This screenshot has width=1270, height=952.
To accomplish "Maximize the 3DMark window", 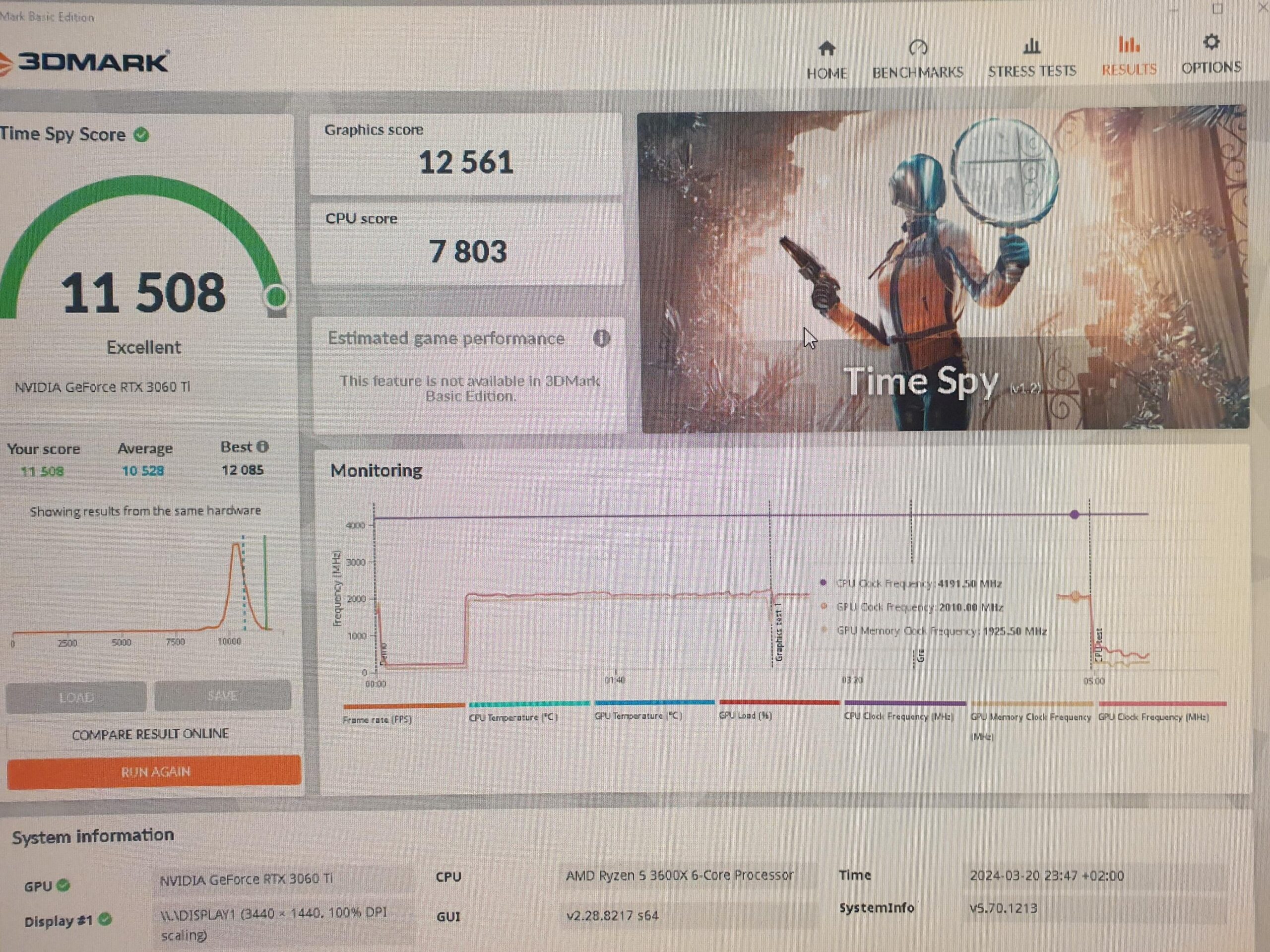I will (x=1217, y=8).
